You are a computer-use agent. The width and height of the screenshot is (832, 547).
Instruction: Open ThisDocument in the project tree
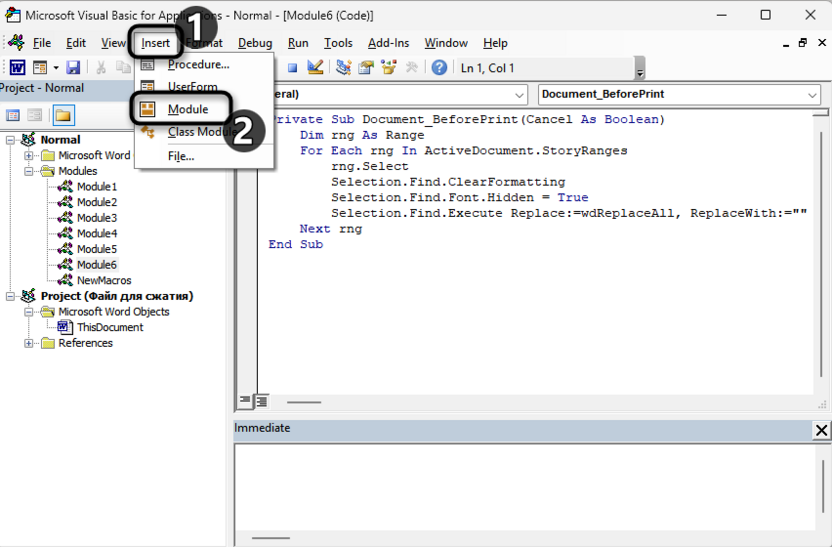tap(109, 327)
